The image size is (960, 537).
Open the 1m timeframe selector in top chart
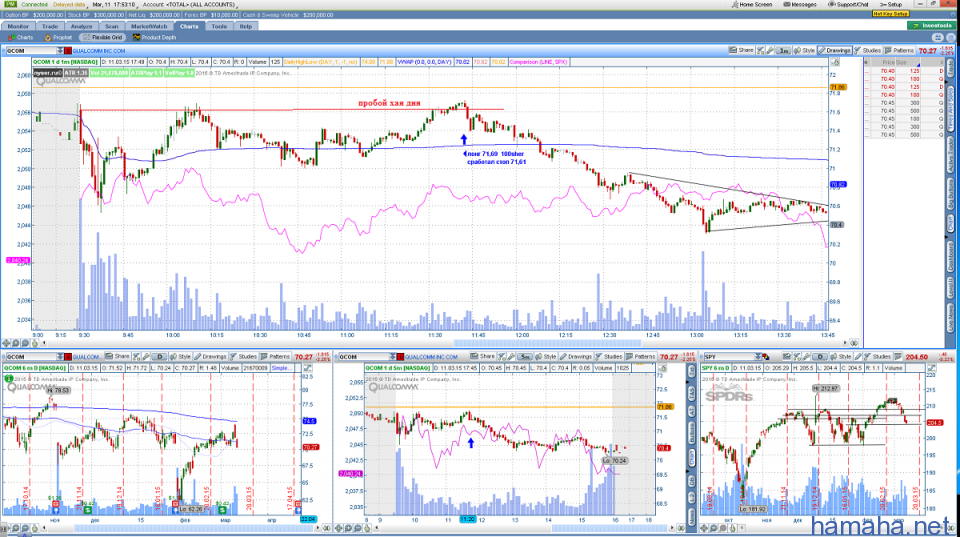(784, 51)
